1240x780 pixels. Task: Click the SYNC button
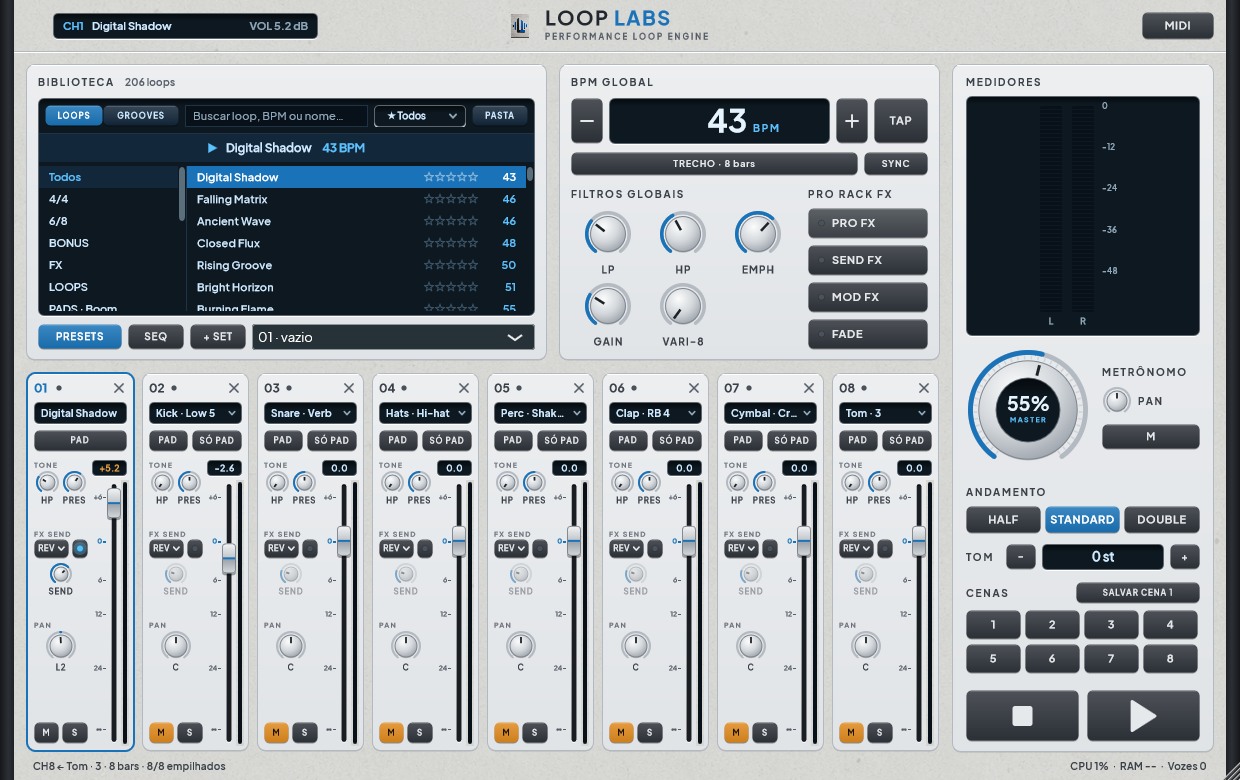click(895, 164)
